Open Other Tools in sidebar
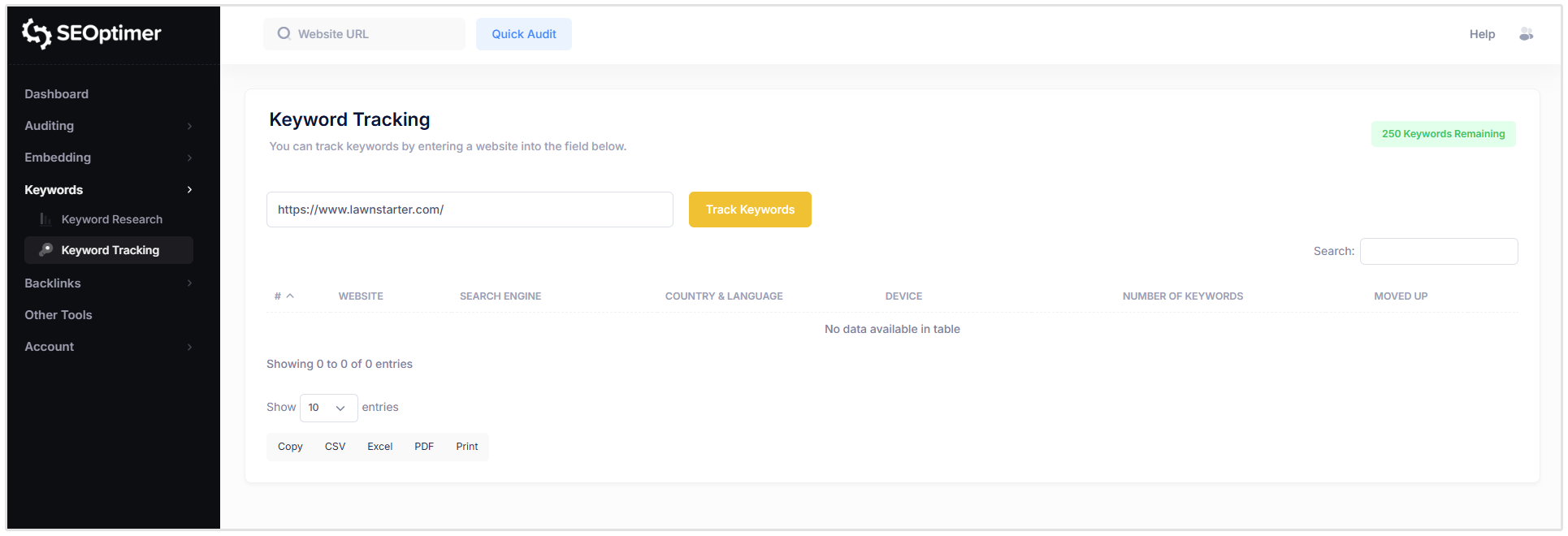 (x=58, y=315)
